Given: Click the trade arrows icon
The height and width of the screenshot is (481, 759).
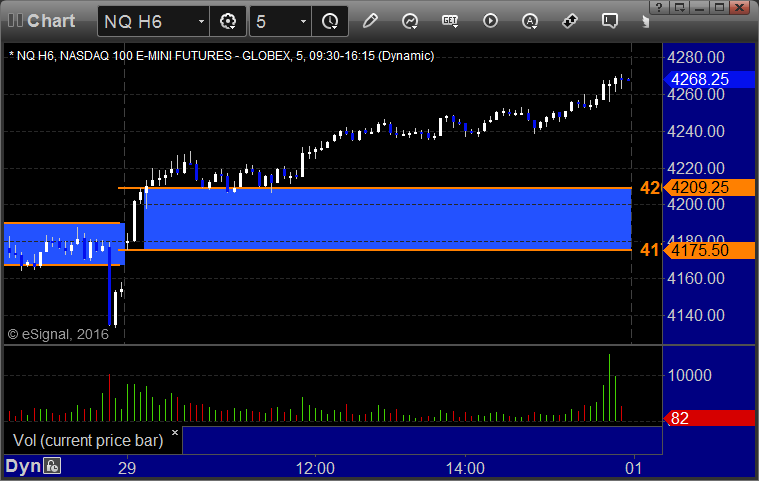Looking at the screenshot, I should pyautogui.click(x=570, y=21).
